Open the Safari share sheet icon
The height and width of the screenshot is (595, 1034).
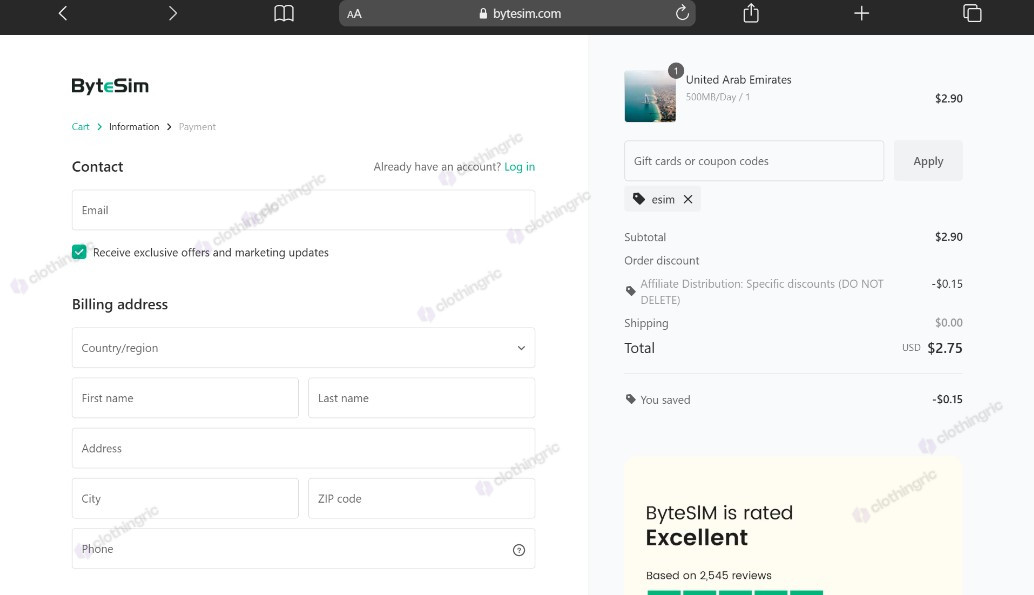coord(751,13)
